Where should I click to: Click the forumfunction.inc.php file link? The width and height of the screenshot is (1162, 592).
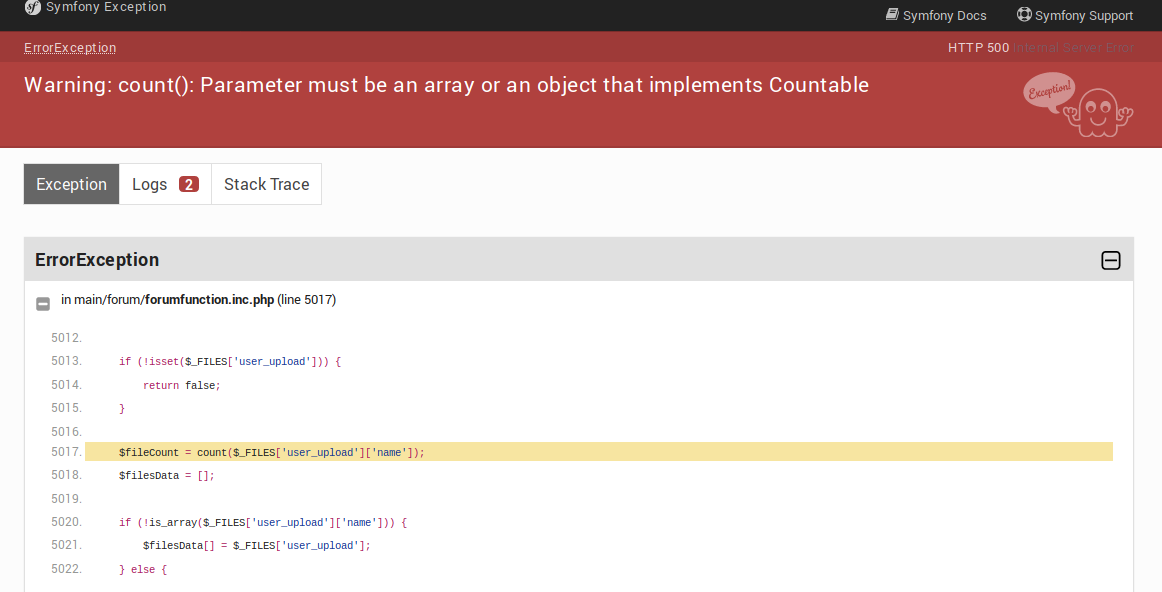[x=208, y=298]
